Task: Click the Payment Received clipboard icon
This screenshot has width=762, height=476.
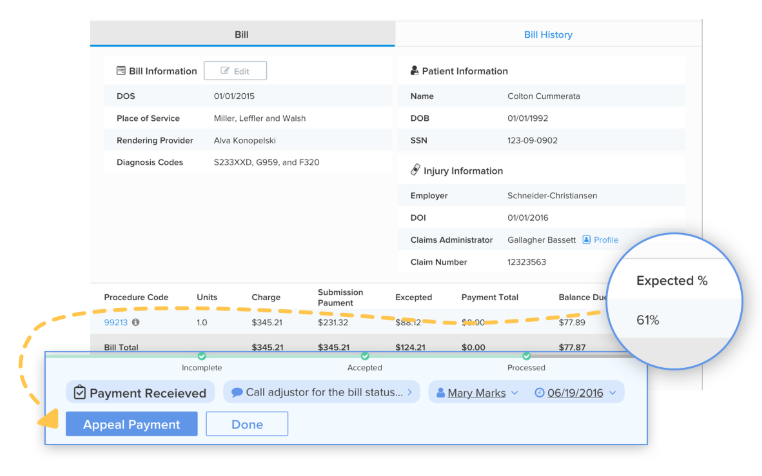Action: click(x=80, y=393)
